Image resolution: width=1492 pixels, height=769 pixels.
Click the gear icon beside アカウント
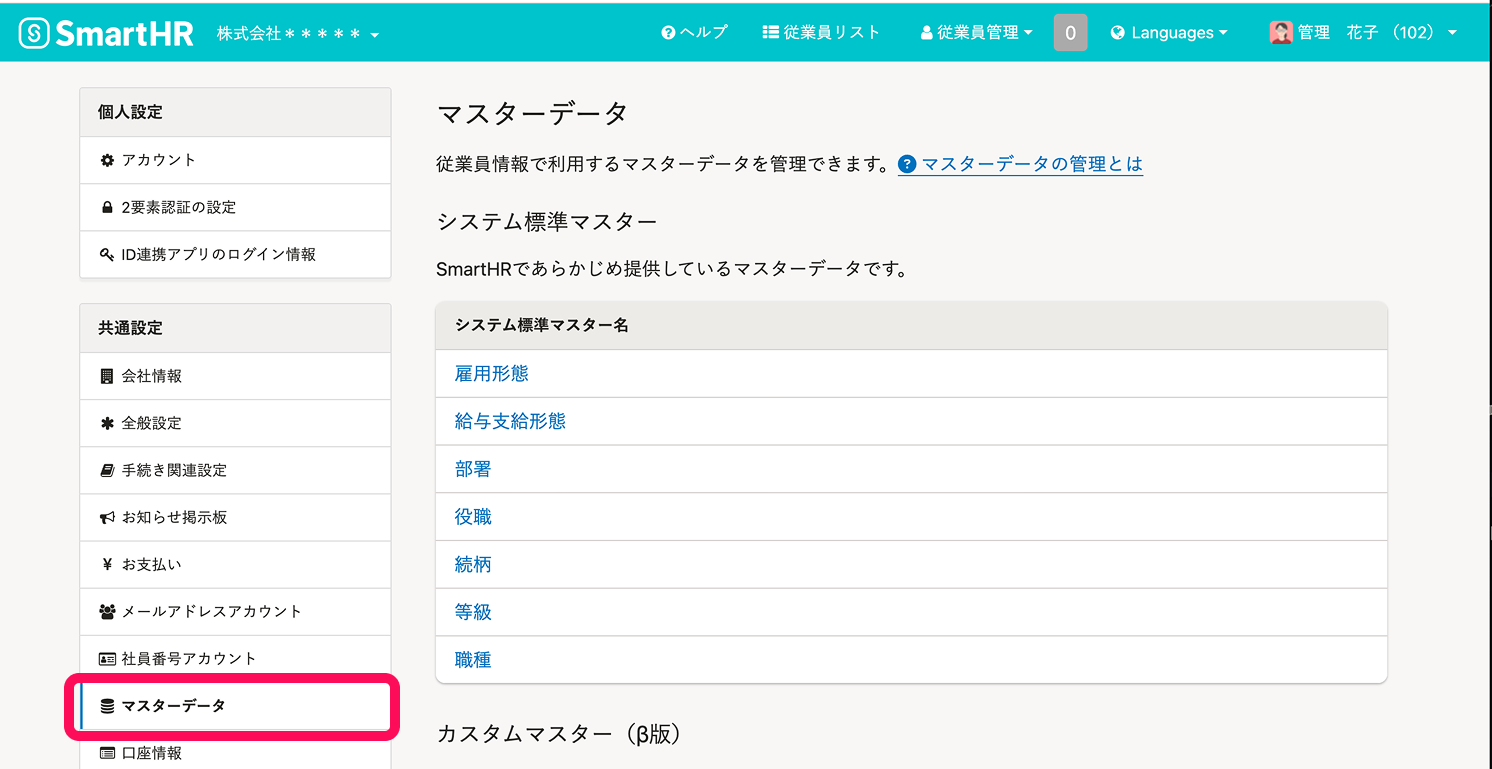pos(107,160)
